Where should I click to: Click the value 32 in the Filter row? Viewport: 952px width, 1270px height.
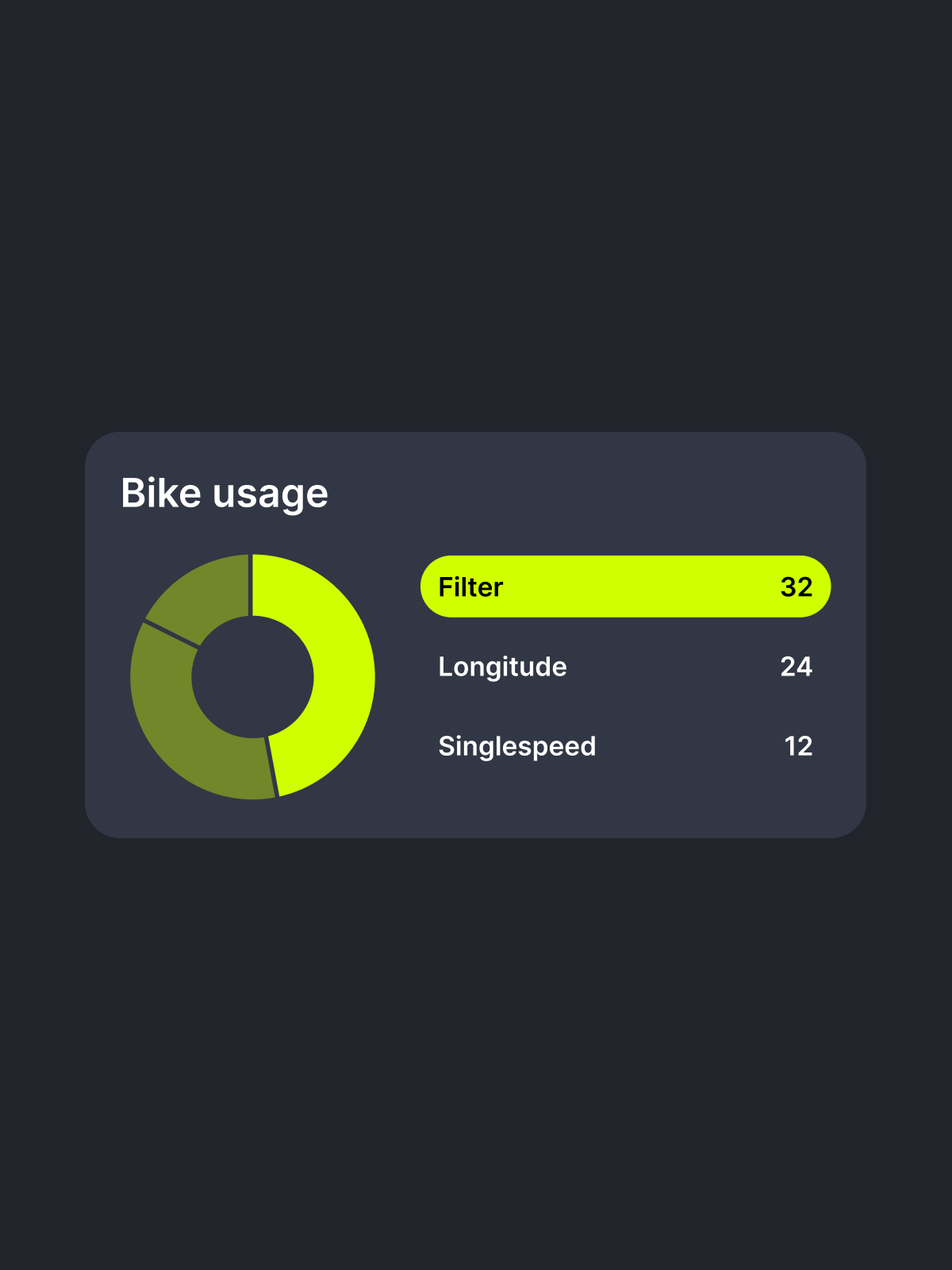pyautogui.click(x=797, y=587)
